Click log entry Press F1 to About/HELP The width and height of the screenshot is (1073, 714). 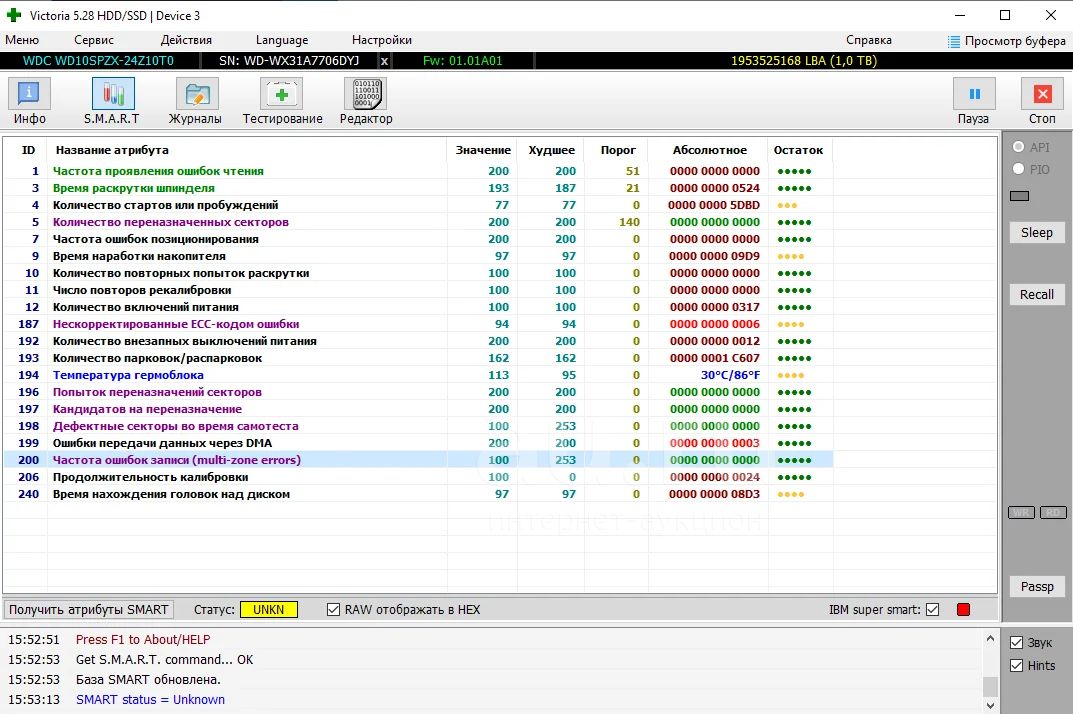pyautogui.click(x=143, y=639)
